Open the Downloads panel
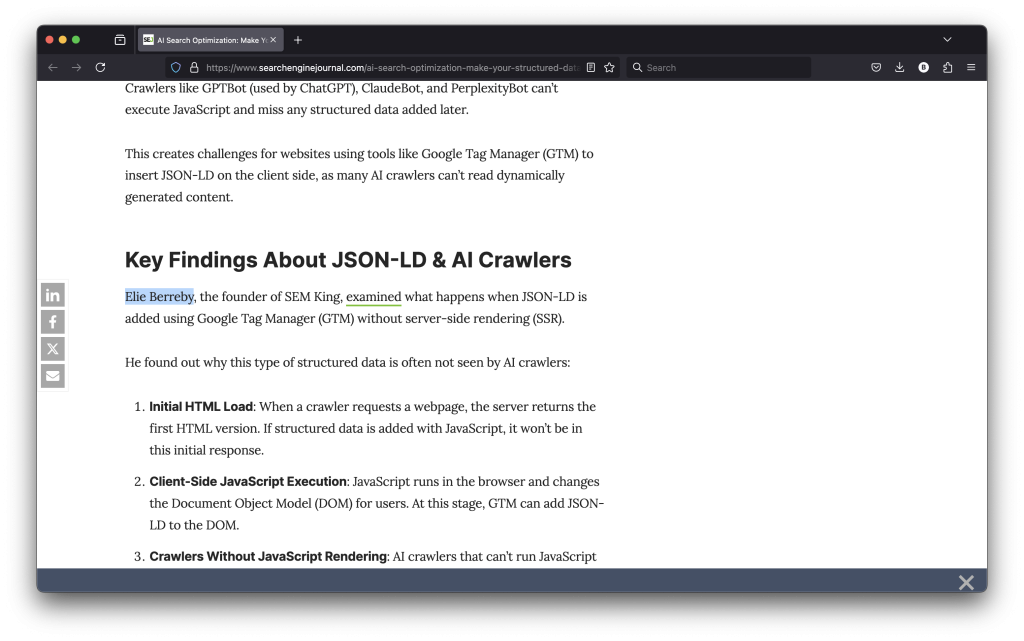This screenshot has height=641, width=1024. (899, 67)
